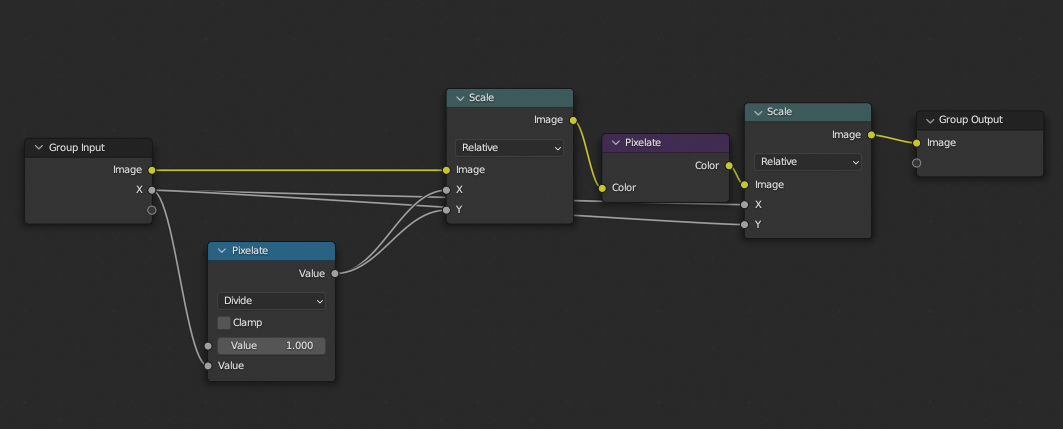Collapse the Group Input node
The height and width of the screenshot is (429, 1063).
tap(38, 148)
